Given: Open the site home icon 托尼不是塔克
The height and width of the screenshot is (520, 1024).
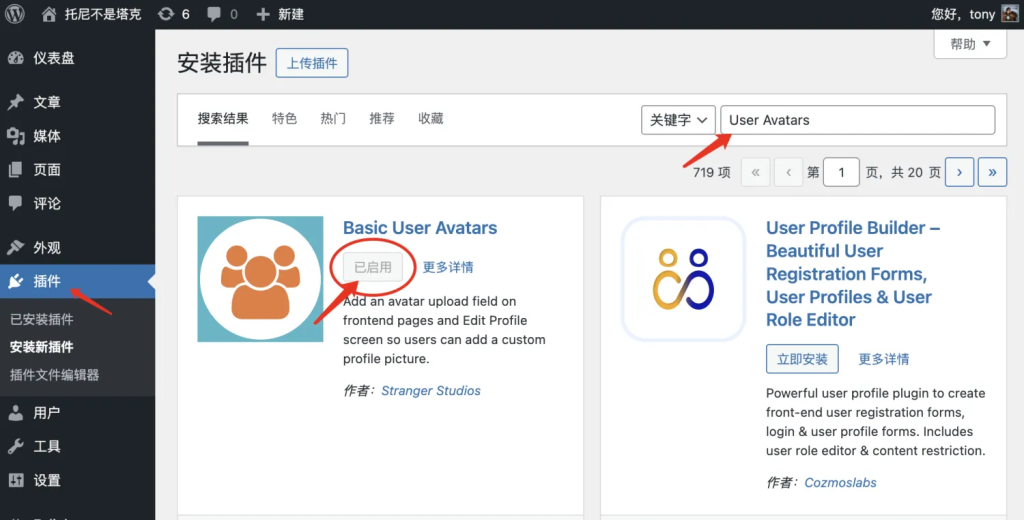Looking at the screenshot, I should click(x=49, y=14).
